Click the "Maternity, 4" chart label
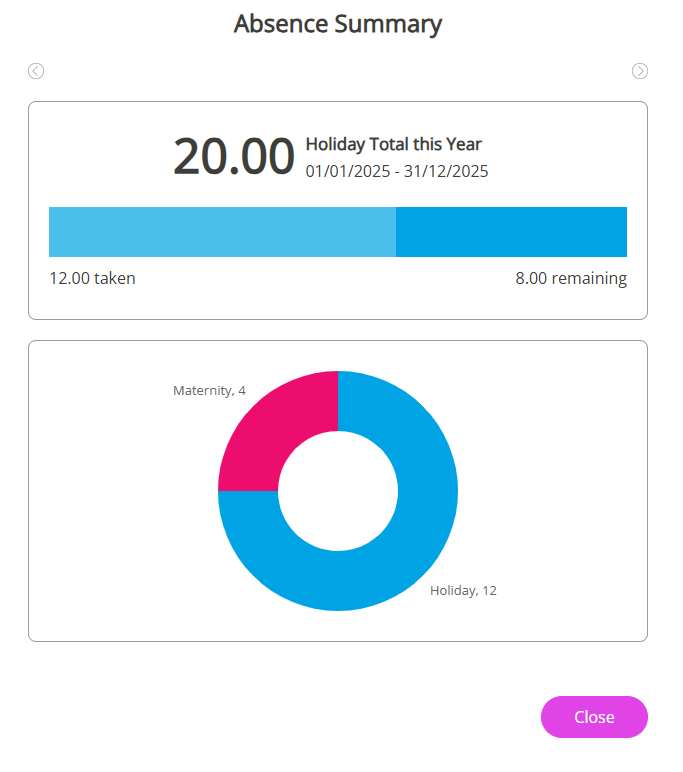Image resolution: width=683 pixels, height=772 pixels. point(209,390)
